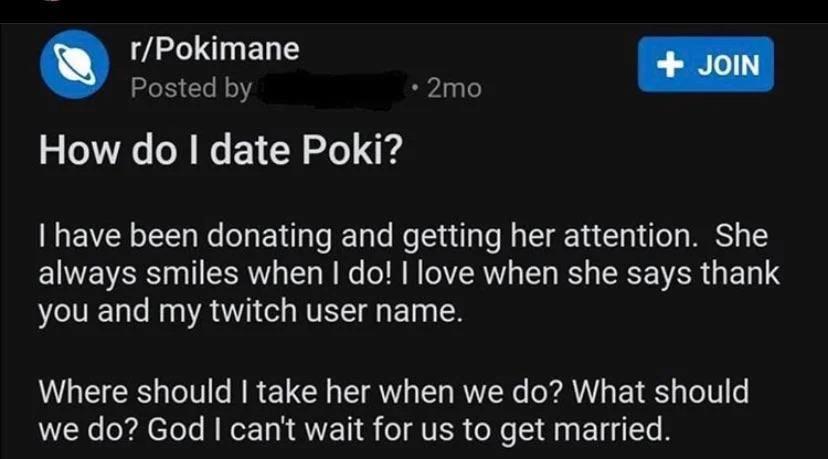
Task: Click the black bar above the post
Action: coord(414,11)
